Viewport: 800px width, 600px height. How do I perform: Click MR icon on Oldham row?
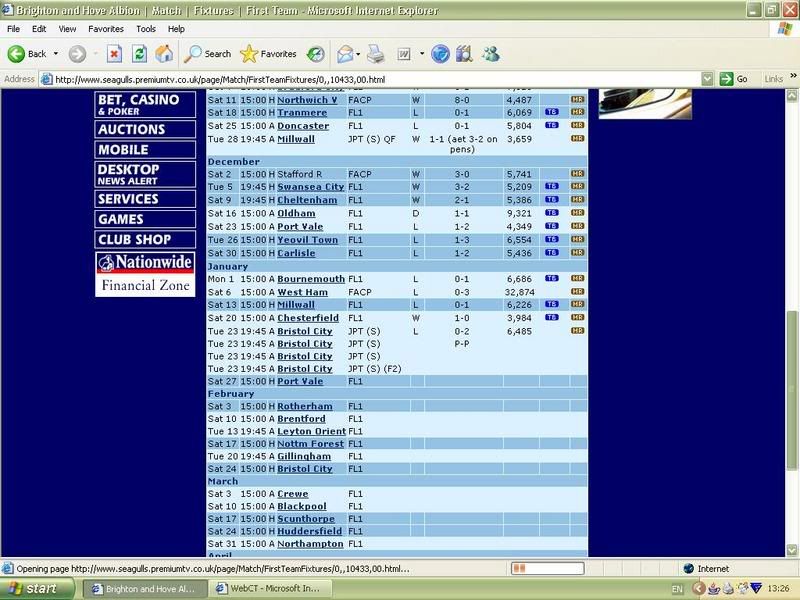point(578,213)
